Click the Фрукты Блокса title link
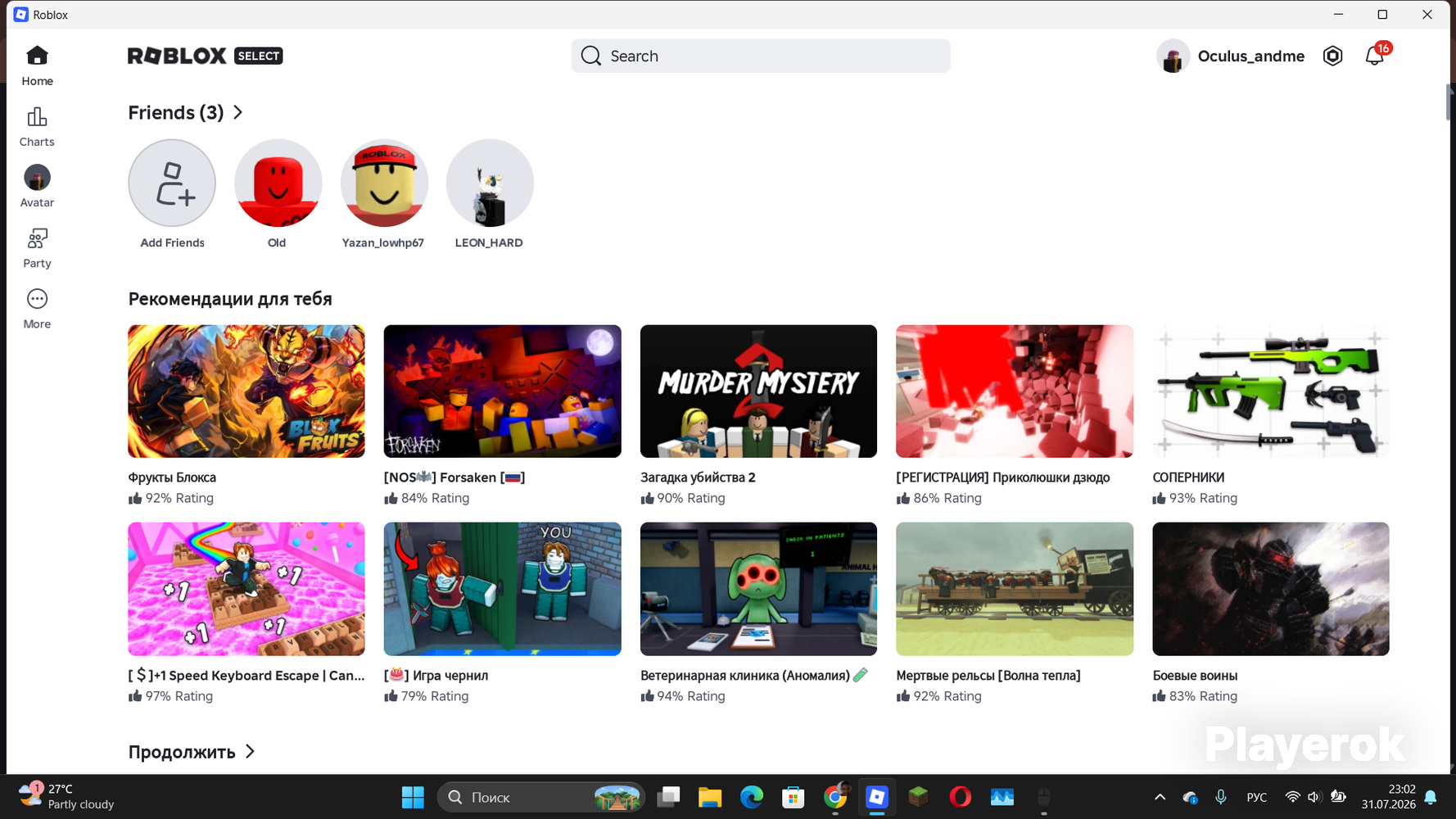 [172, 477]
